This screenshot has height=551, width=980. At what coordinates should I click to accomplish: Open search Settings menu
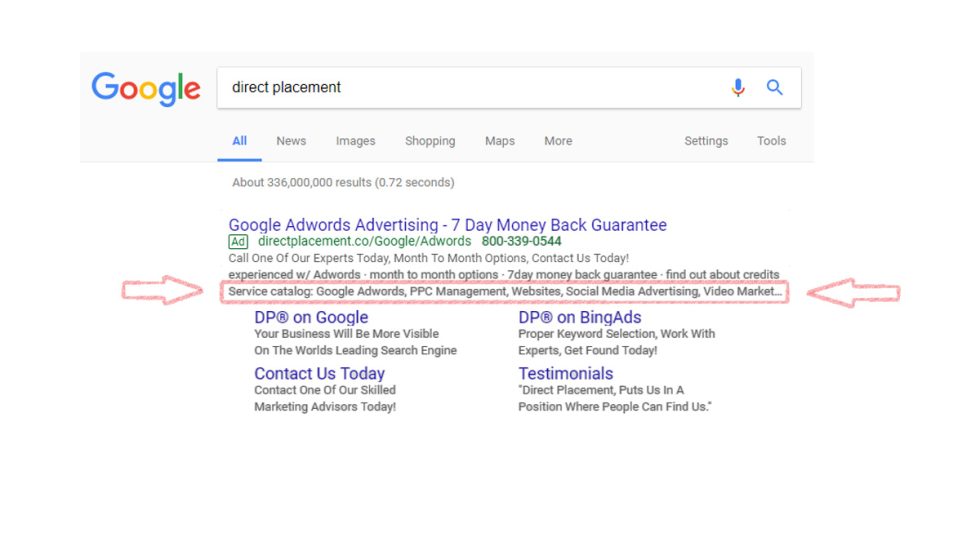click(706, 141)
